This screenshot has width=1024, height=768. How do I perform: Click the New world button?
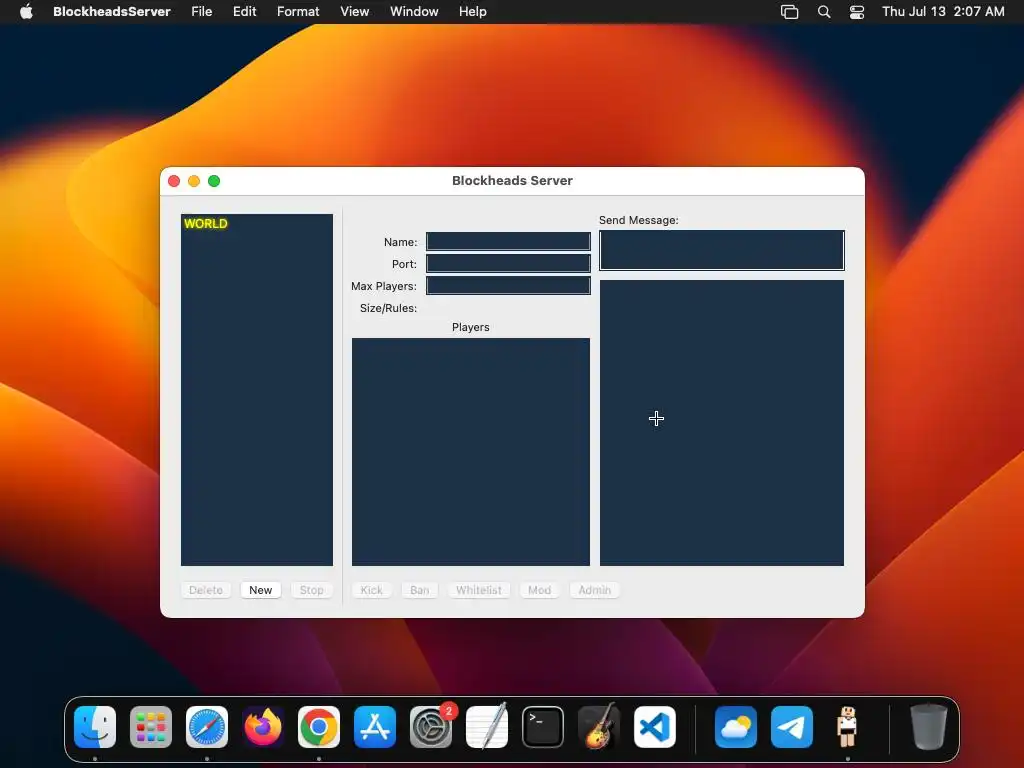click(x=261, y=590)
